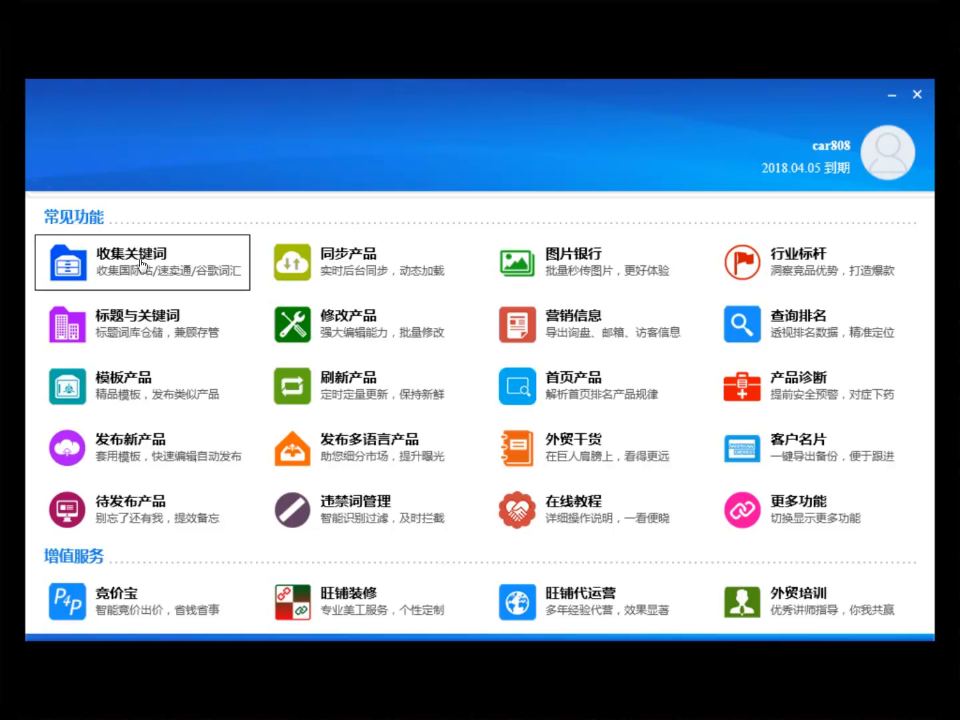Click the 违禁词管理 prohibition icon
The image size is (960, 720).
tap(292, 509)
